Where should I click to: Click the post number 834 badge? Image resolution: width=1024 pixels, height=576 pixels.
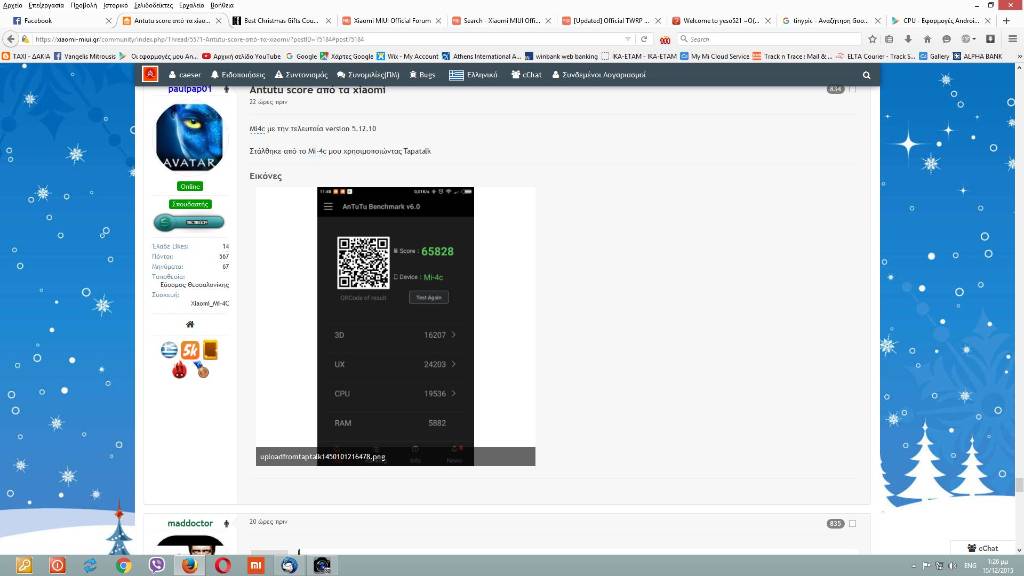pos(835,89)
